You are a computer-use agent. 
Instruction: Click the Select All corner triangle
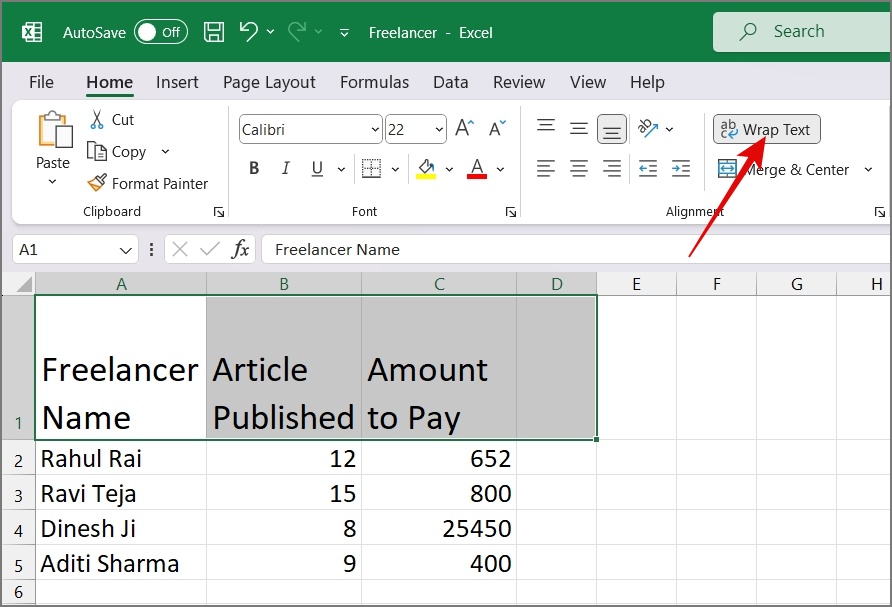24,283
